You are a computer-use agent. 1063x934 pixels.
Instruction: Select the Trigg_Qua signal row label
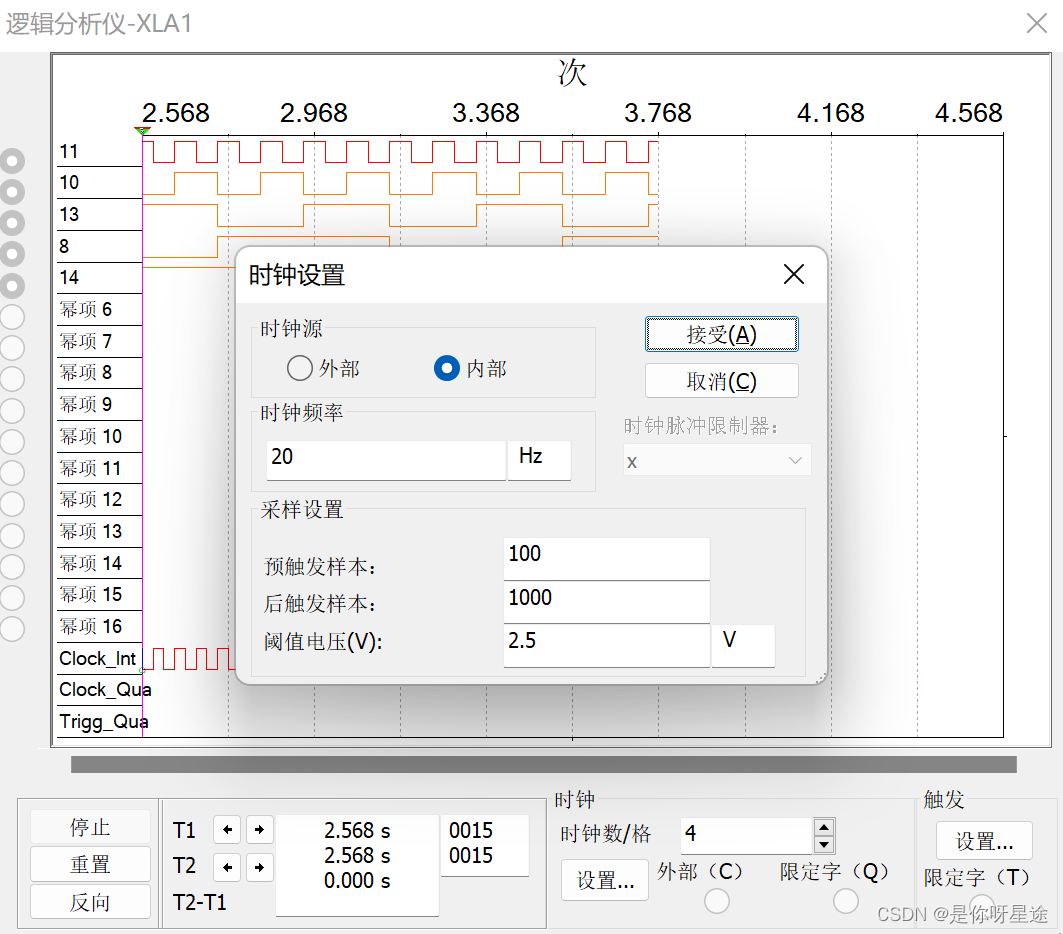point(104,721)
